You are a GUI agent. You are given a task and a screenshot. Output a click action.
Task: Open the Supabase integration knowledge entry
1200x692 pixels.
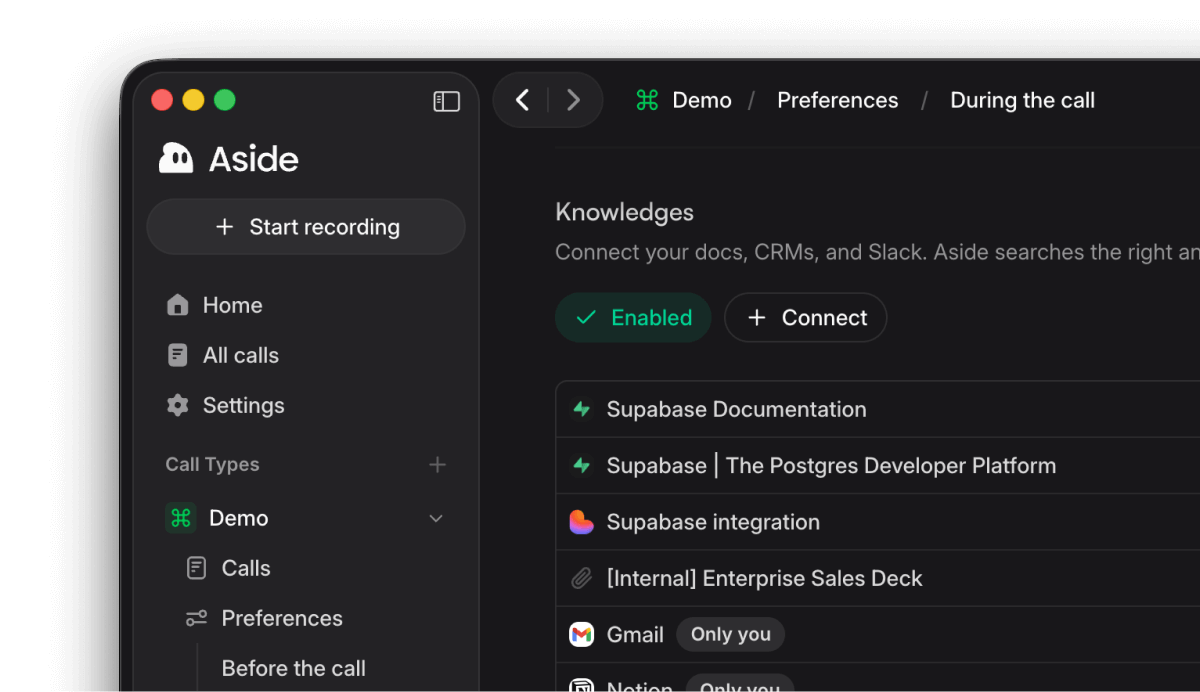[713, 522]
